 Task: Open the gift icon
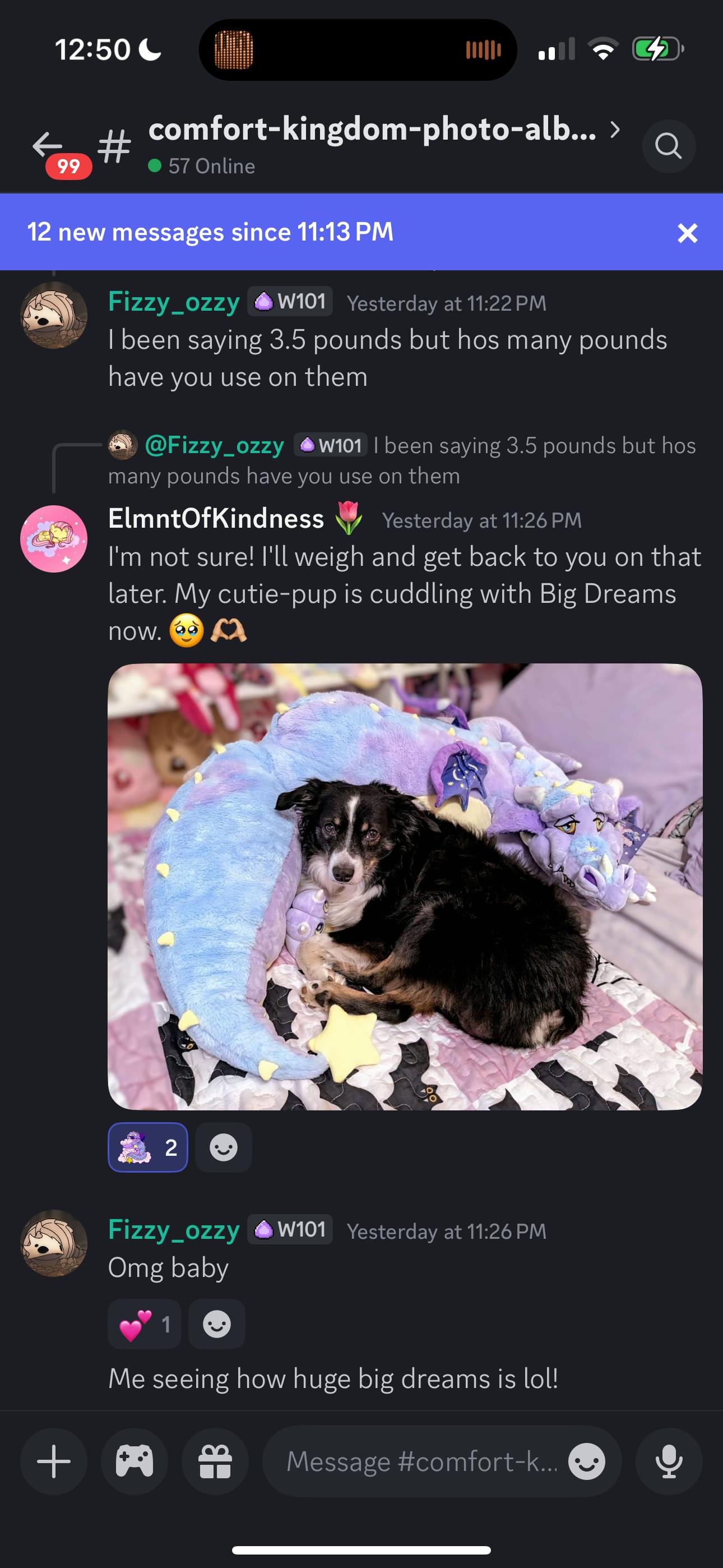[215, 1461]
